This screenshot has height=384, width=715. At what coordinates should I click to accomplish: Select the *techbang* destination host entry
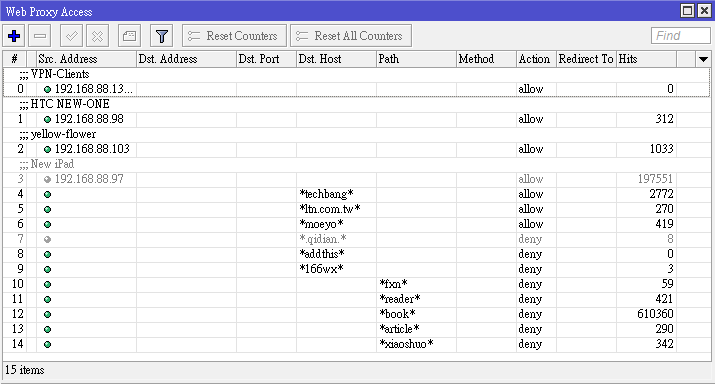pos(326,194)
